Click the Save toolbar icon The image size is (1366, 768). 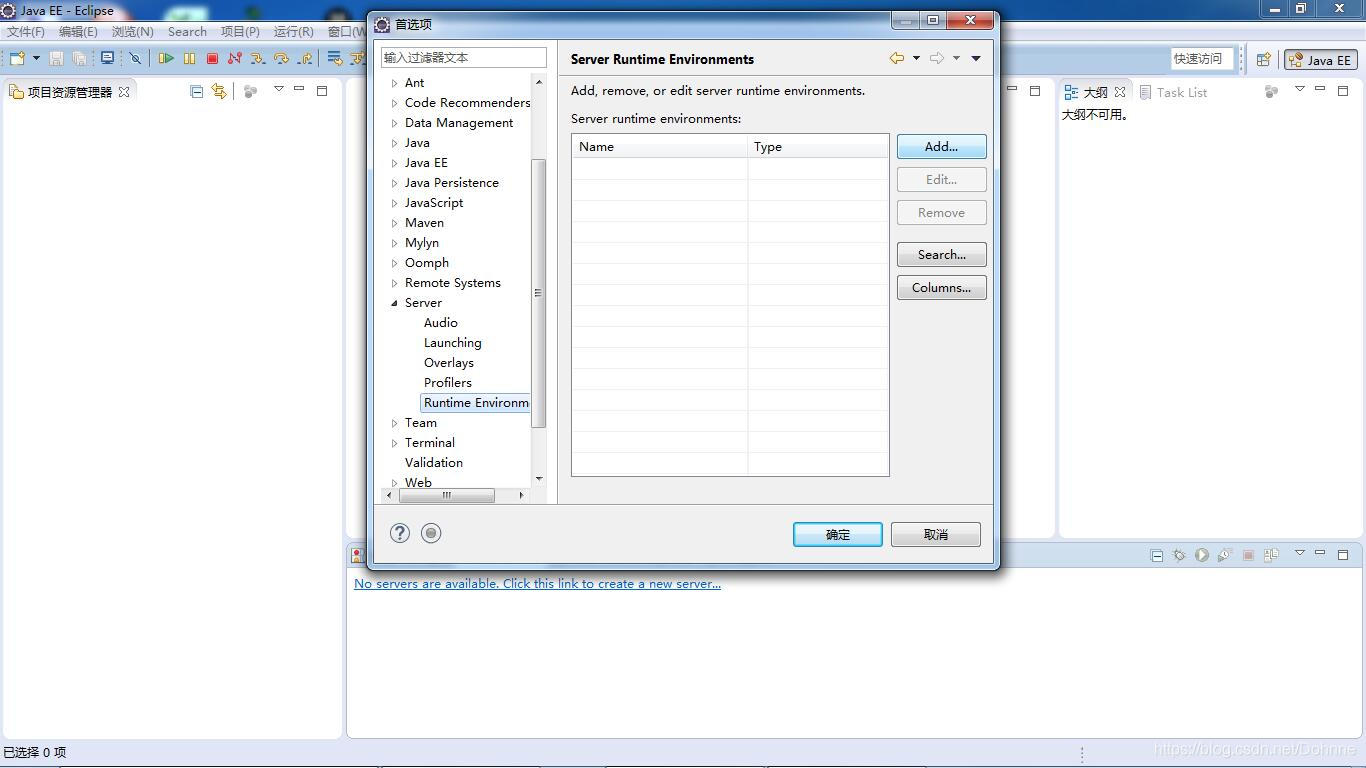point(56,59)
